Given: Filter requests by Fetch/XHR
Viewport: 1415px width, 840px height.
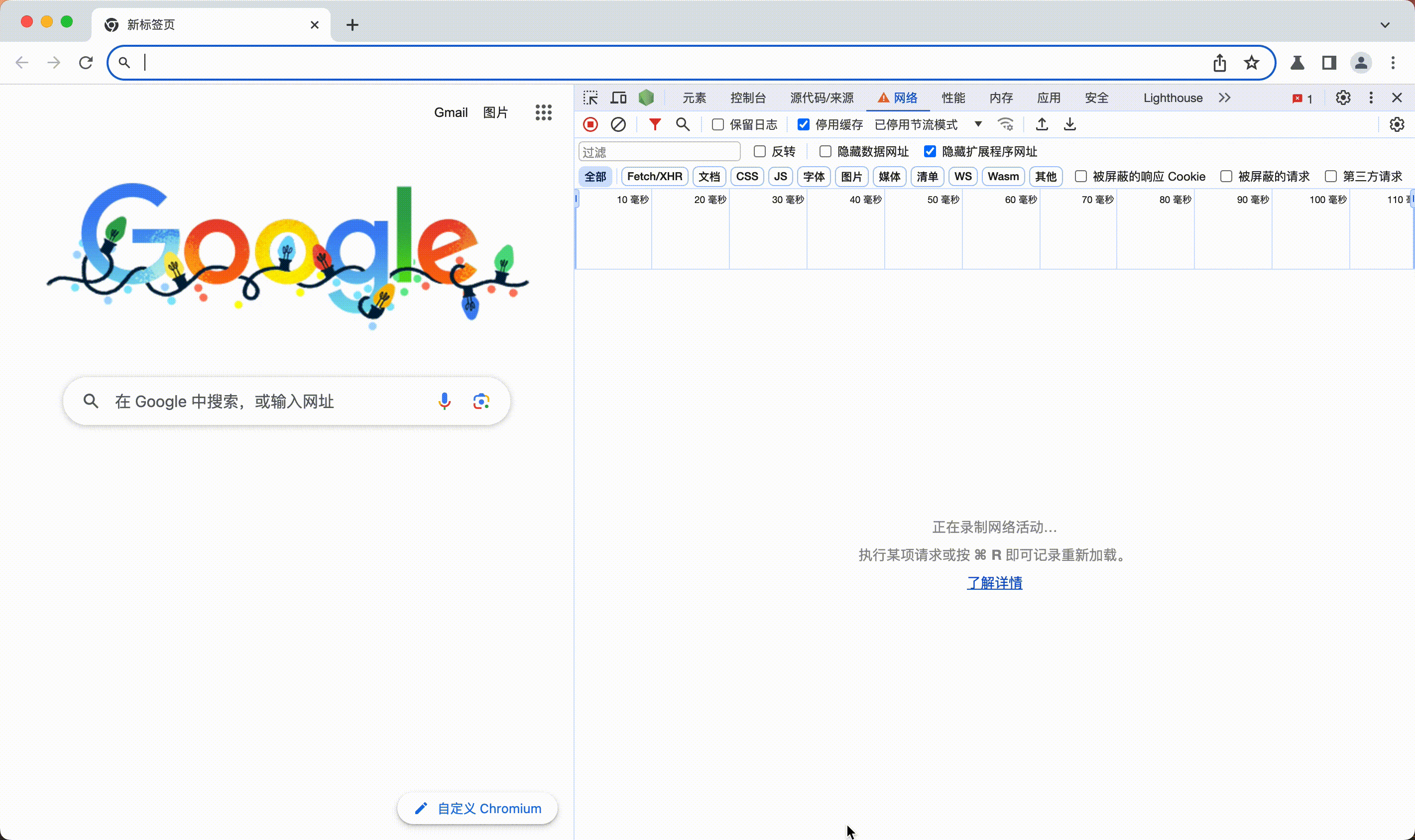Looking at the screenshot, I should pyautogui.click(x=655, y=176).
